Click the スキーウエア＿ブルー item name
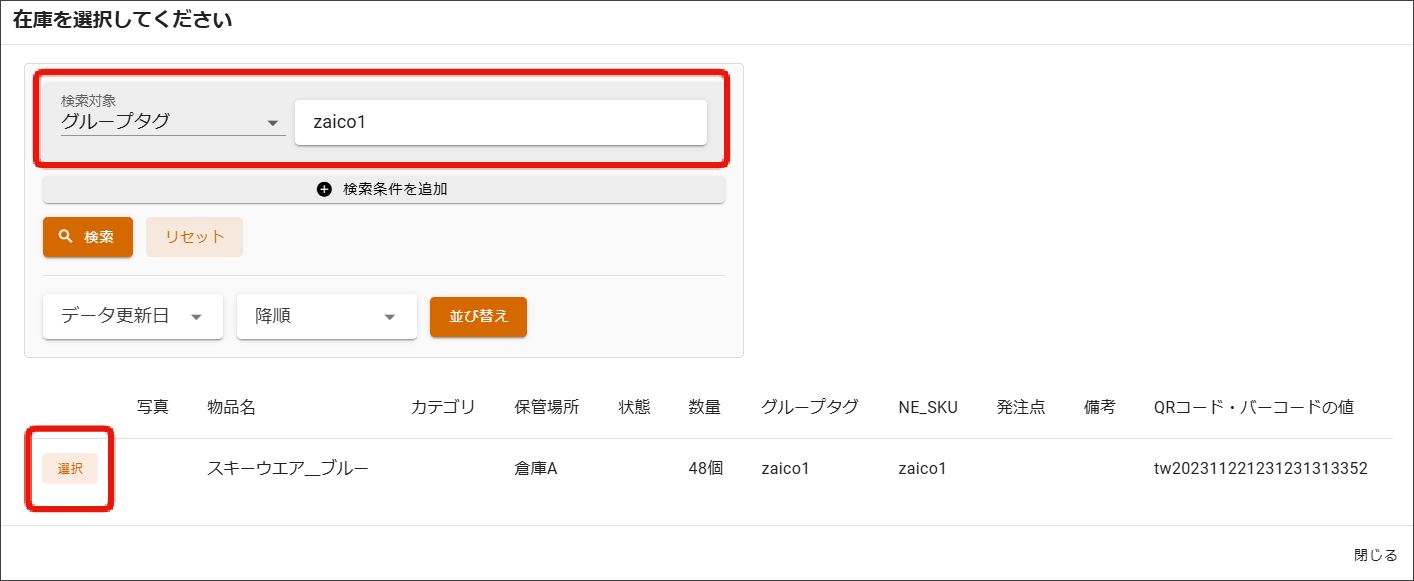Viewport: 1414px width, 581px height. tap(288, 468)
